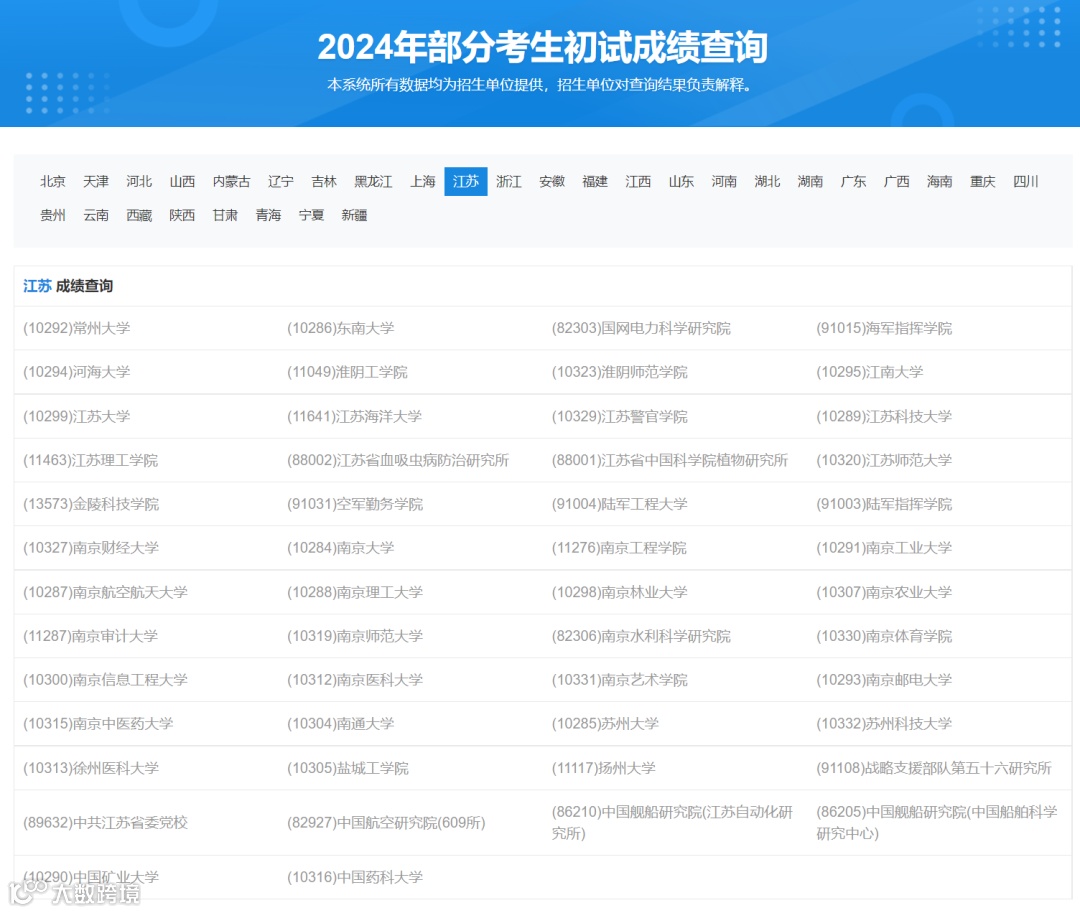Select the 山东 province tab
This screenshot has width=1080, height=913.
tap(681, 181)
